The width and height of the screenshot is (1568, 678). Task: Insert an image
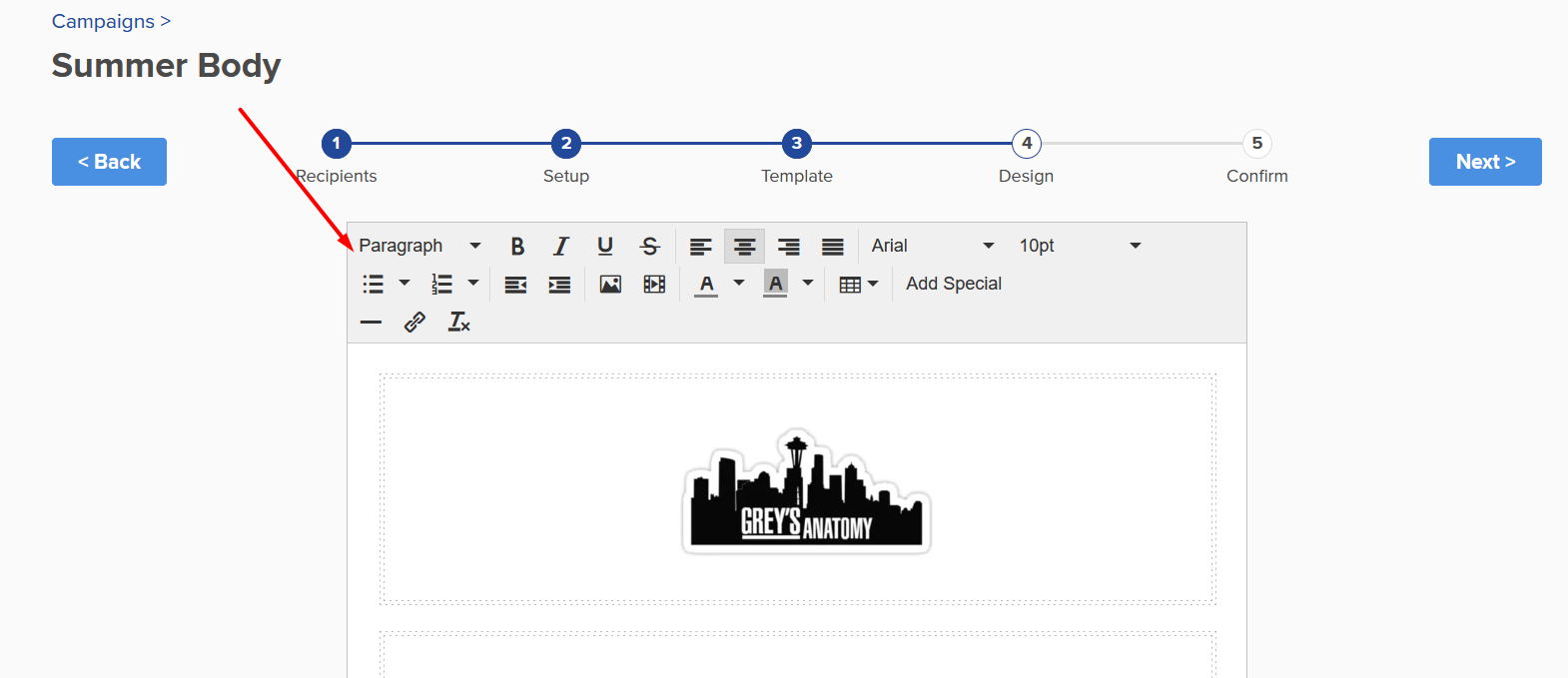[610, 285]
